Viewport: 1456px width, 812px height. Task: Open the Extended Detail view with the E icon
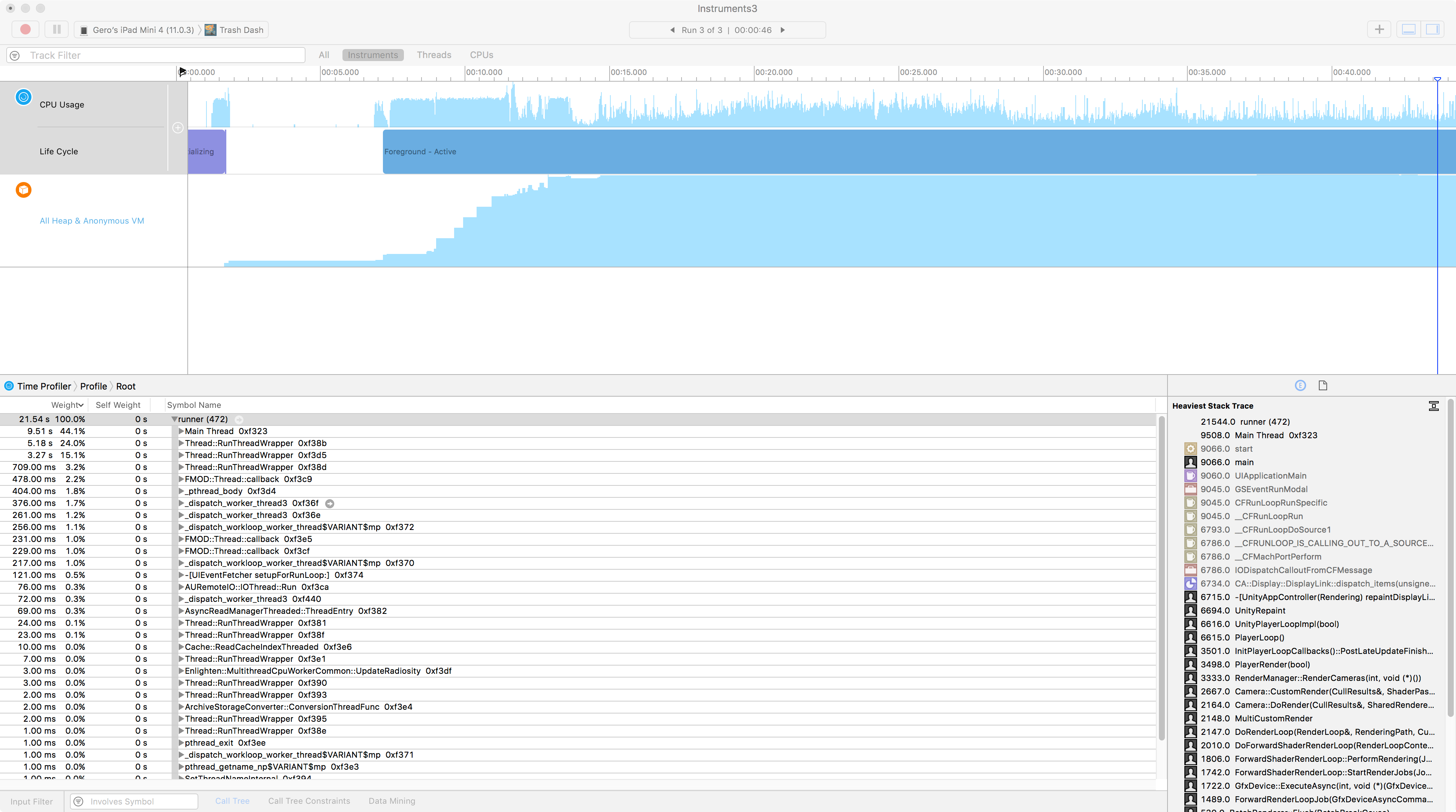tap(1300, 385)
